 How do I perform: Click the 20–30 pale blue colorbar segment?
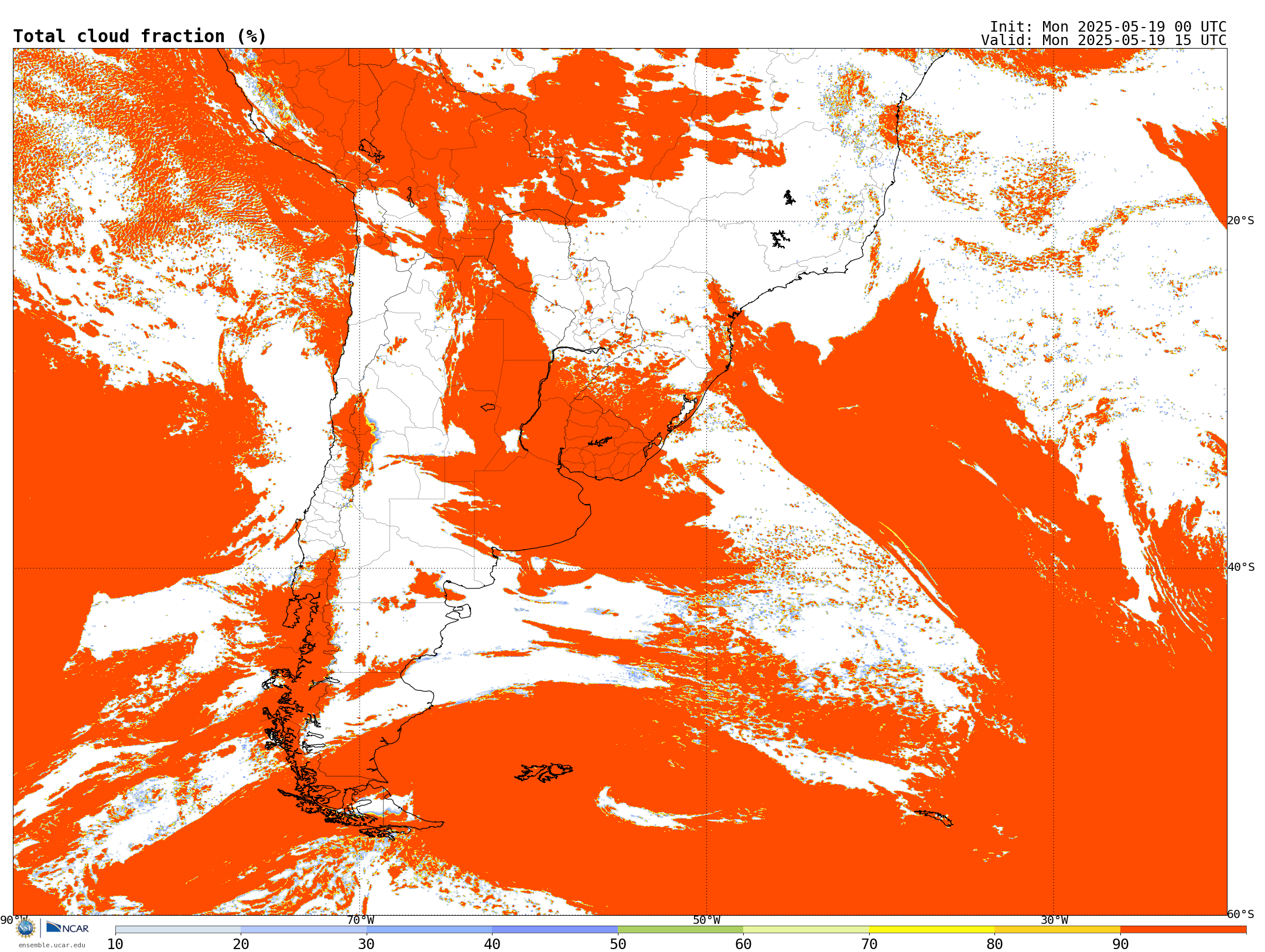pyautogui.click(x=303, y=930)
